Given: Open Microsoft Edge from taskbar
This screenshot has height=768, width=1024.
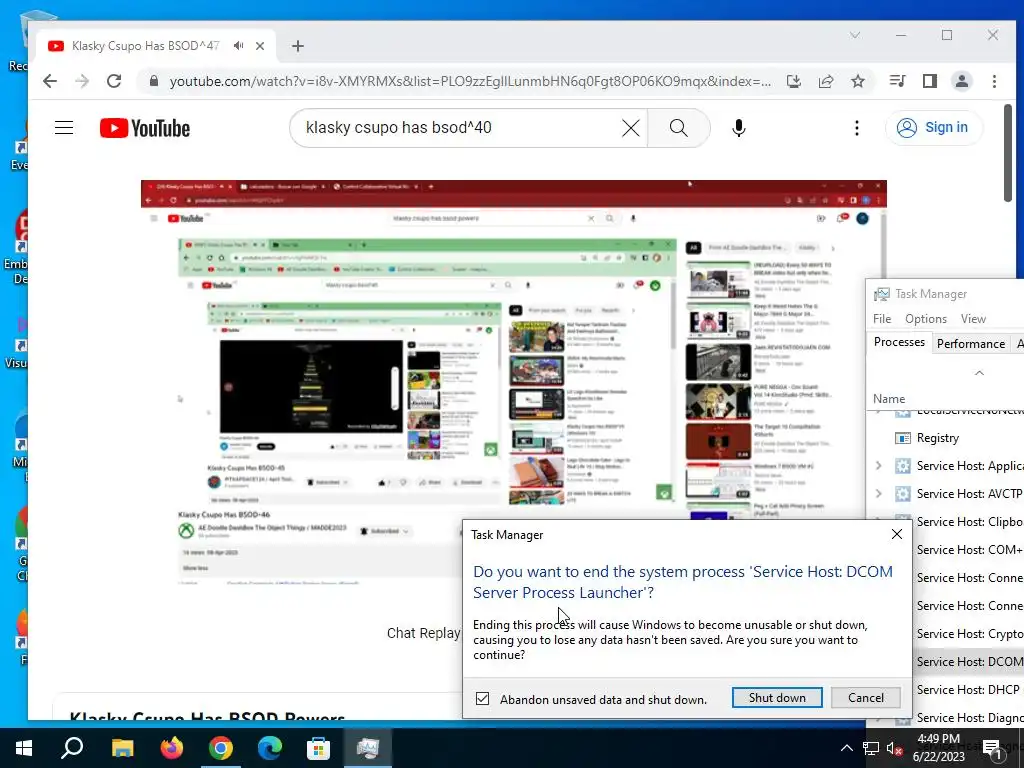Looking at the screenshot, I should tap(270, 748).
